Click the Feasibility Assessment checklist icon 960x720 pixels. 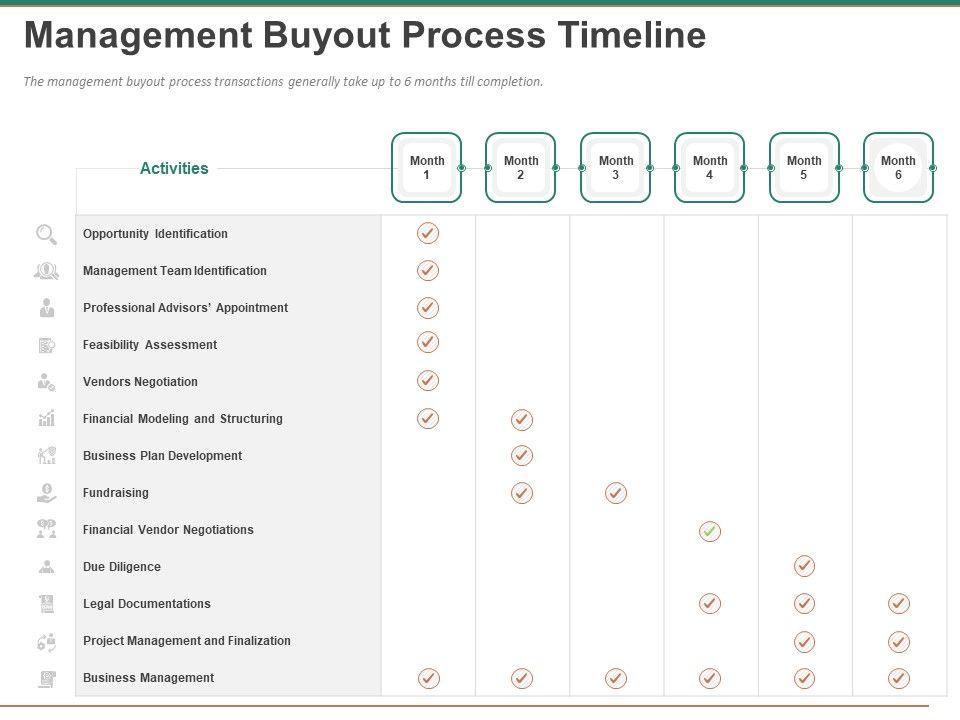click(x=46, y=345)
